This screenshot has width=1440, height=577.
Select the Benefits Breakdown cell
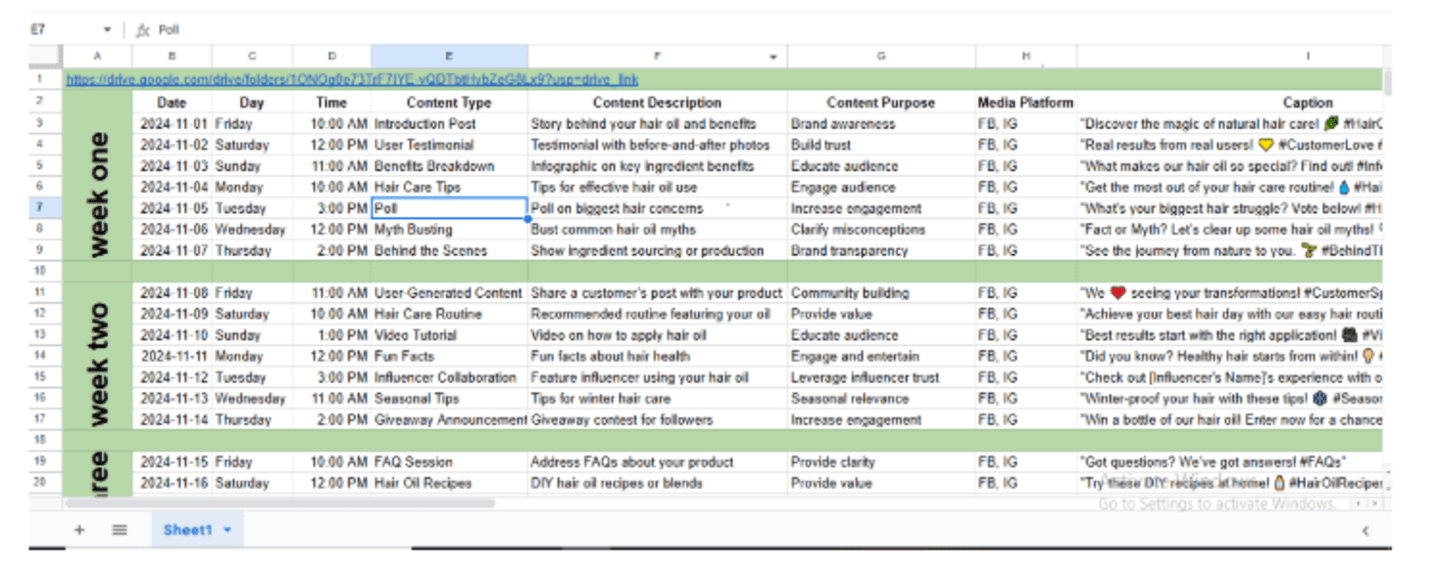449,166
